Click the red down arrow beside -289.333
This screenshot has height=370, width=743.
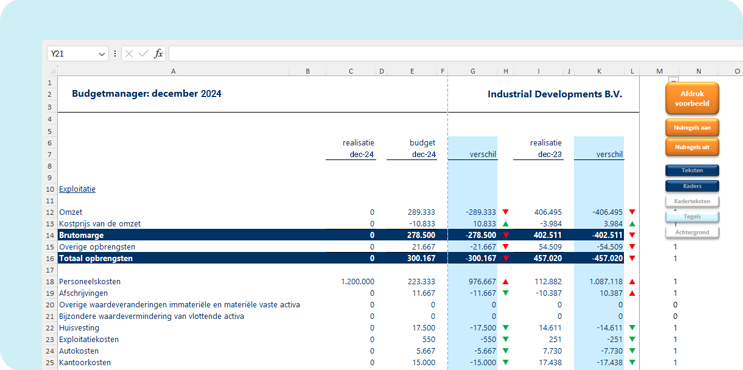[x=505, y=212]
